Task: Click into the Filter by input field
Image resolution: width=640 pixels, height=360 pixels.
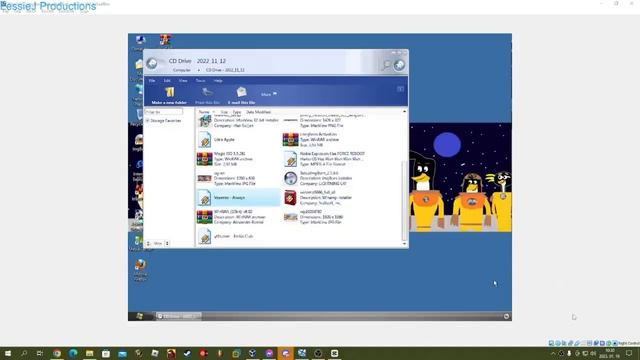Action: click(x=164, y=112)
